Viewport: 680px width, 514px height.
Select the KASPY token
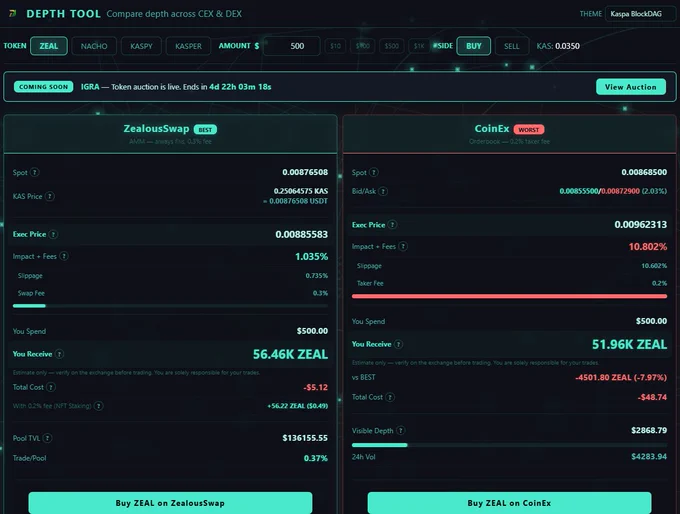(x=141, y=46)
